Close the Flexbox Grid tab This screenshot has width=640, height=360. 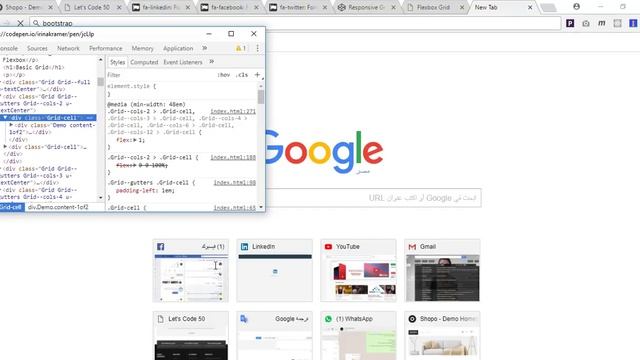pos(462,7)
